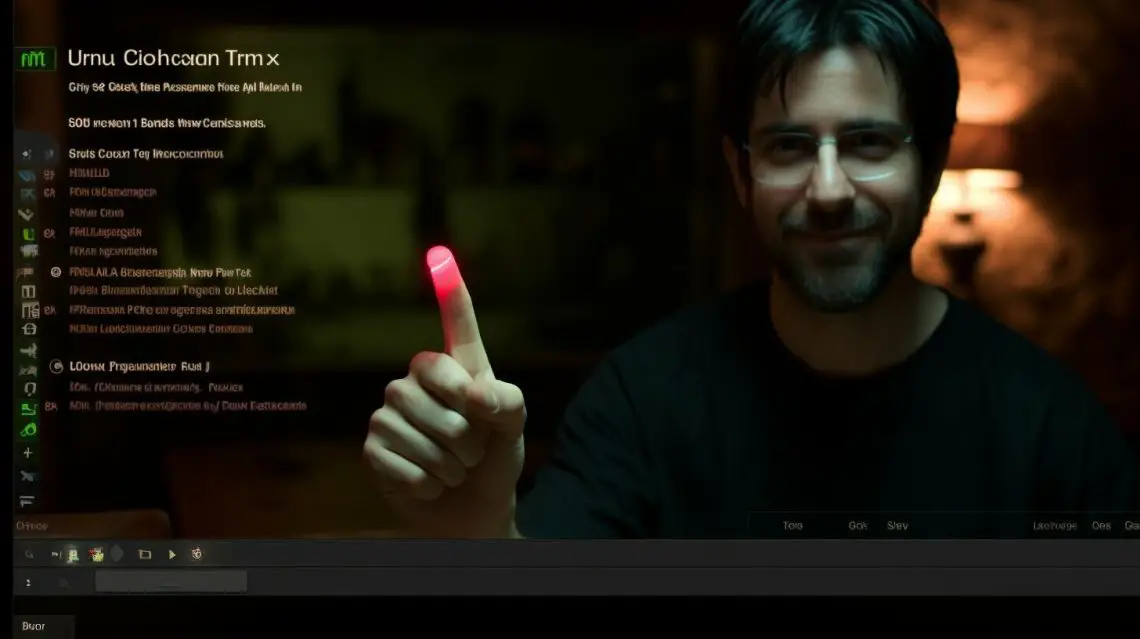The width and height of the screenshot is (1140, 639).
Task: Click the magnifier icon in the bottom toolbar
Action: pyautogui.click(x=29, y=554)
